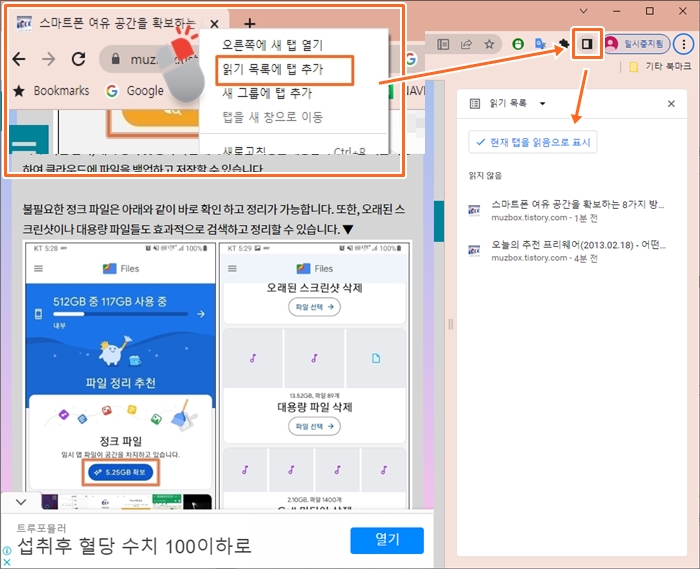Image resolution: width=700 pixels, height=569 pixels.
Task: Click the padlock site info icon
Action: click(116, 58)
